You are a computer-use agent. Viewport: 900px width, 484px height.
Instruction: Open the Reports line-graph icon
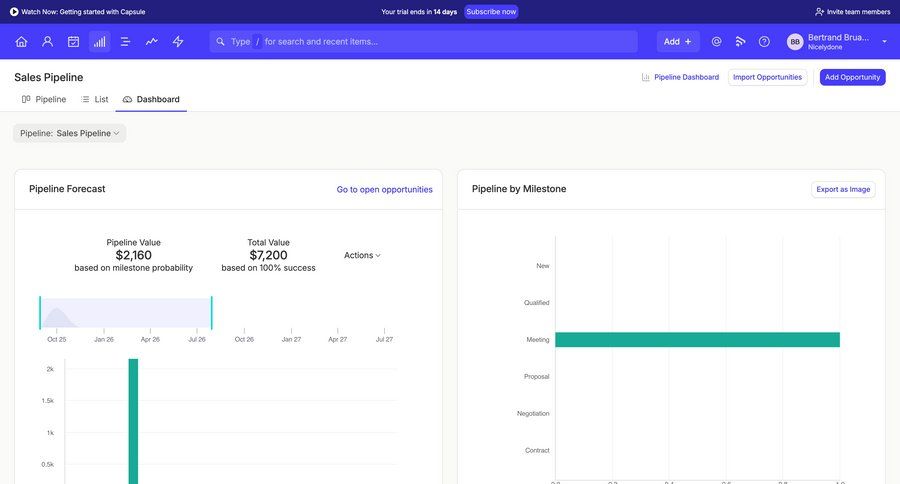tap(151, 42)
